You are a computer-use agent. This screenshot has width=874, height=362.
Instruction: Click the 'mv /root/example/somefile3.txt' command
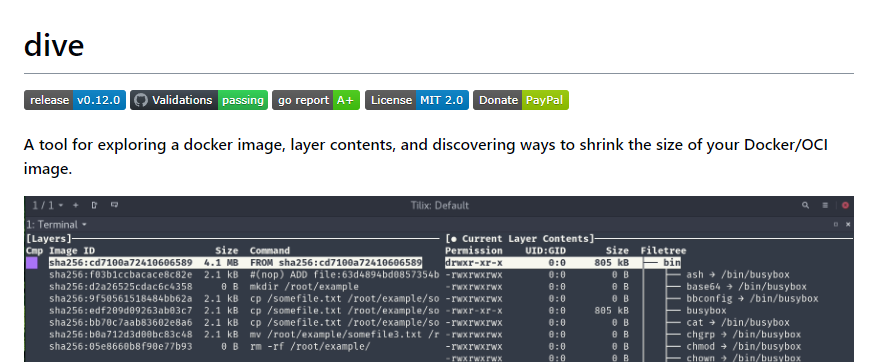[344, 335]
